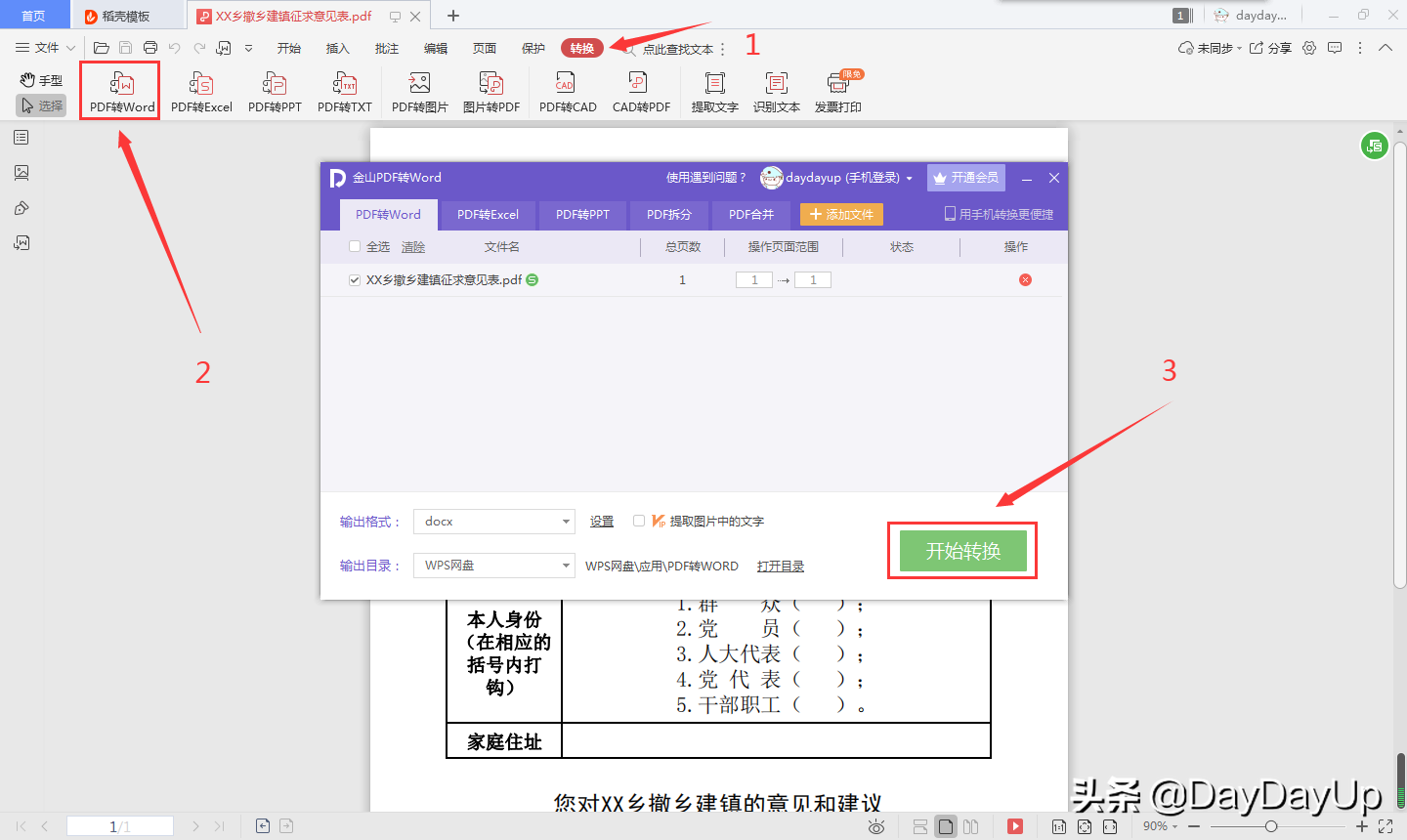Viewport: 1407px width, 840px height.
Task: Click the red play slideshow icon in status bar
Action: pyautogui.click(x=1015, y=826)
